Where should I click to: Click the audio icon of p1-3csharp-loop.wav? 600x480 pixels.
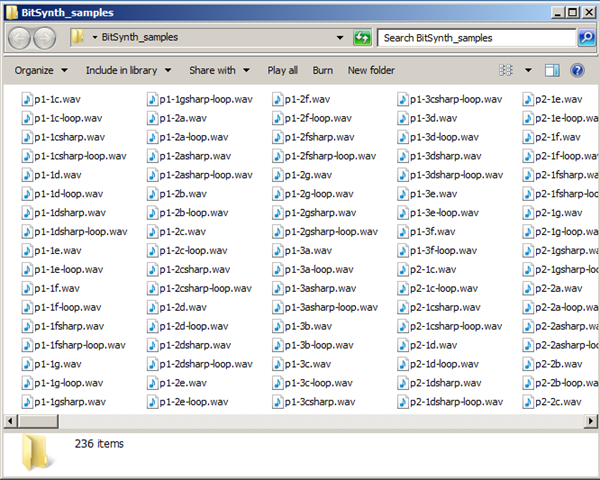pyautogui.click(x=403, y=99)
